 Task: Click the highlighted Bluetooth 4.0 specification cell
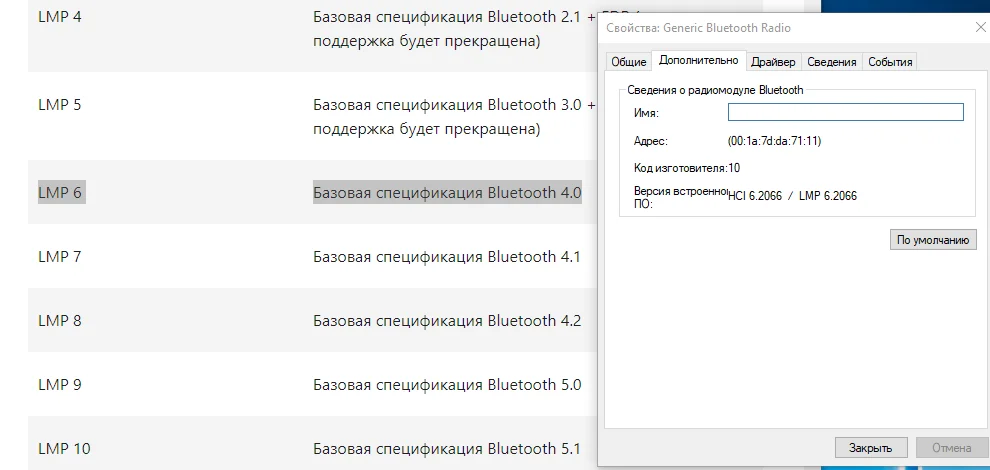tap(447, 193)
